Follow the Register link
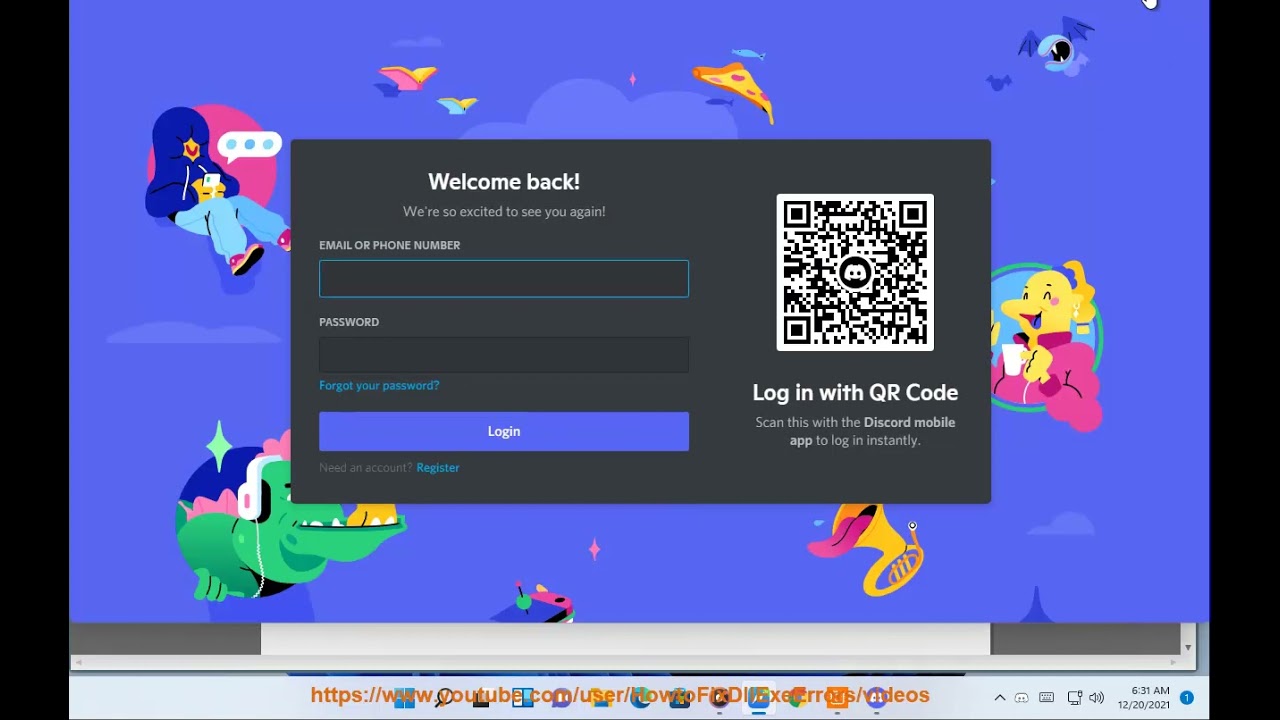The image size is (1280, 720). tap(438, 467)
